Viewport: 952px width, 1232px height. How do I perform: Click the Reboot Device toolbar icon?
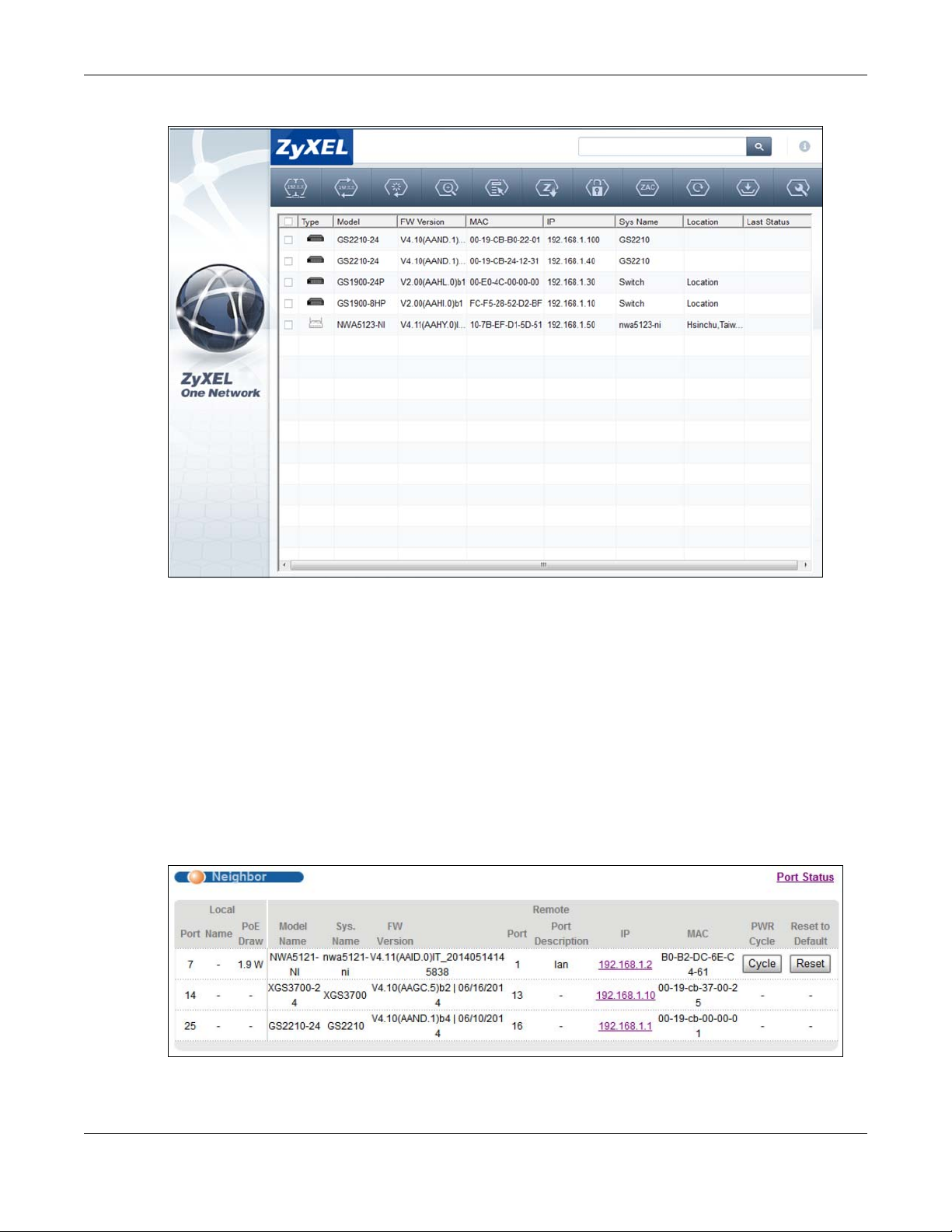(x=396, y=187)
